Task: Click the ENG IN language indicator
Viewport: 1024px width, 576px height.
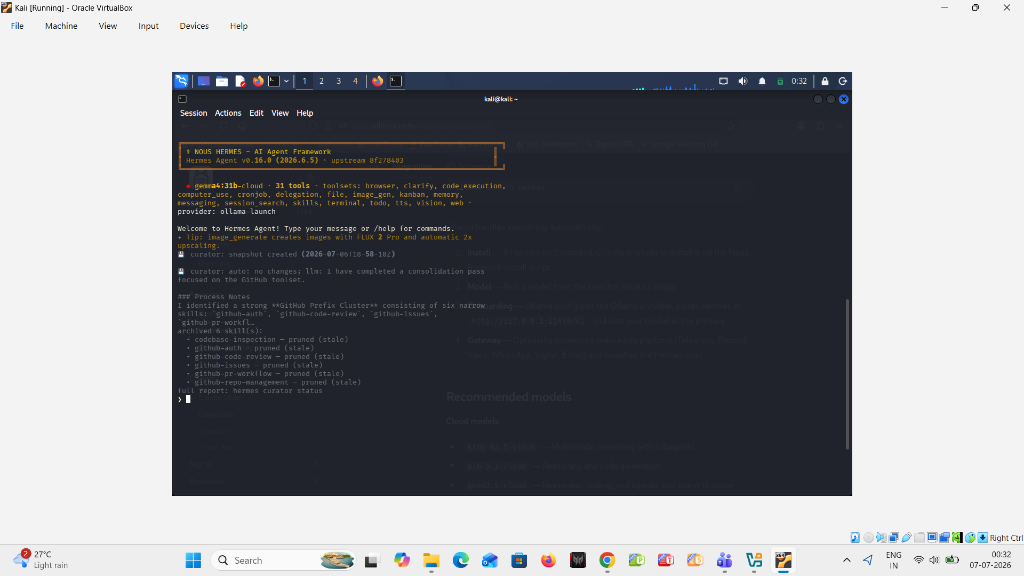Action: [x=893, y=560]
